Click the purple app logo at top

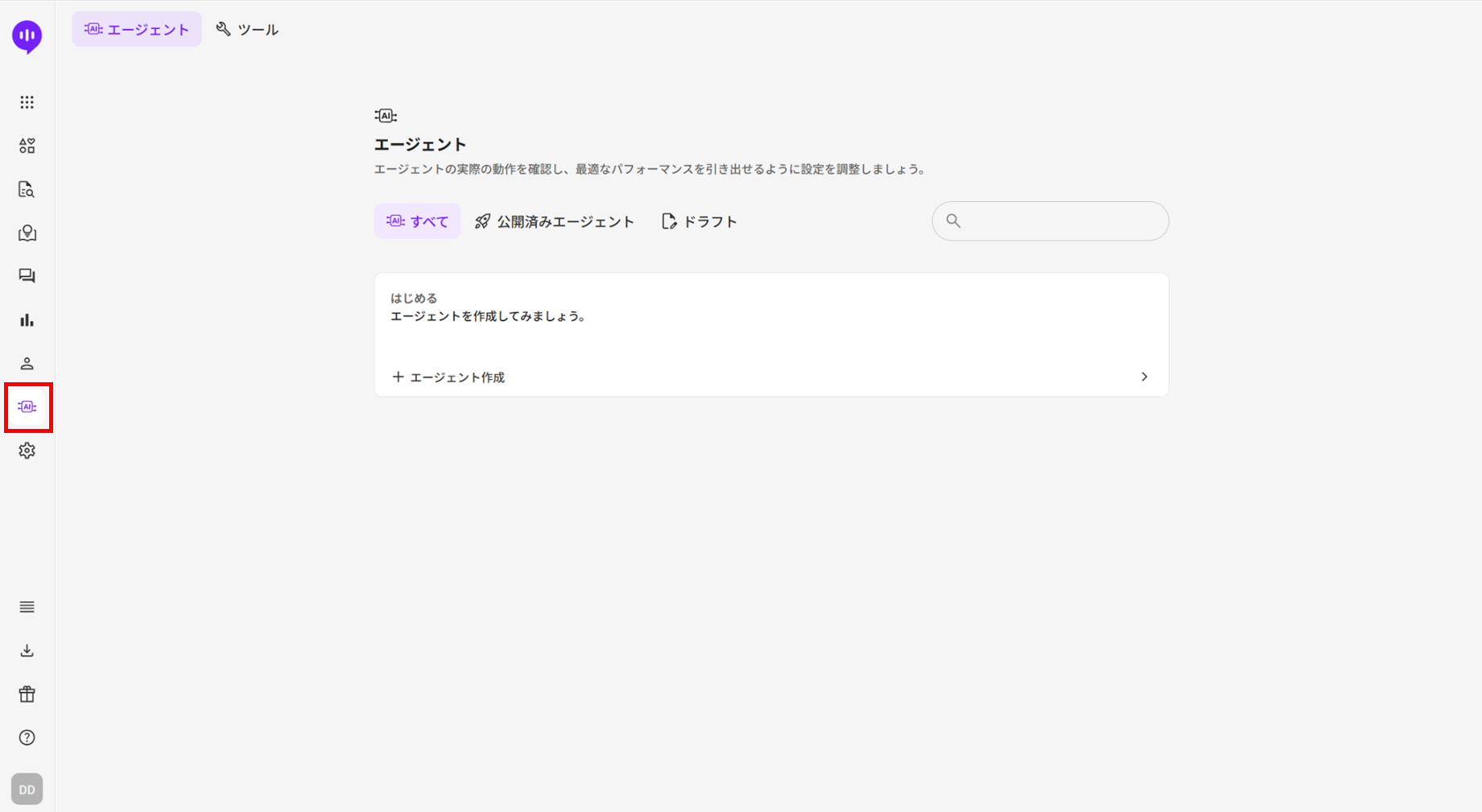point(27,36)
